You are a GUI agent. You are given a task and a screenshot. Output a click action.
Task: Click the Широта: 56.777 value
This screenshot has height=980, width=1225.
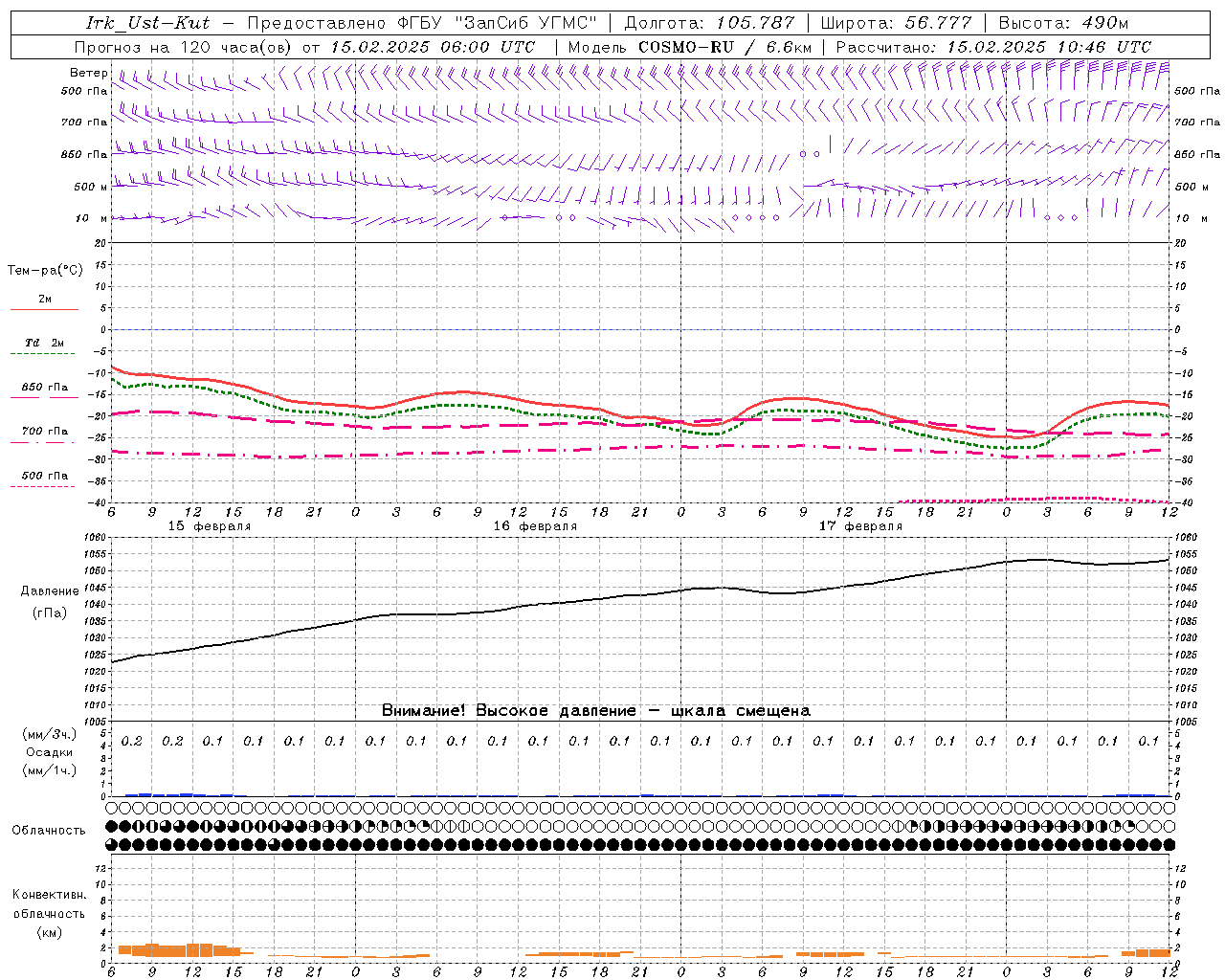(897, 23)
